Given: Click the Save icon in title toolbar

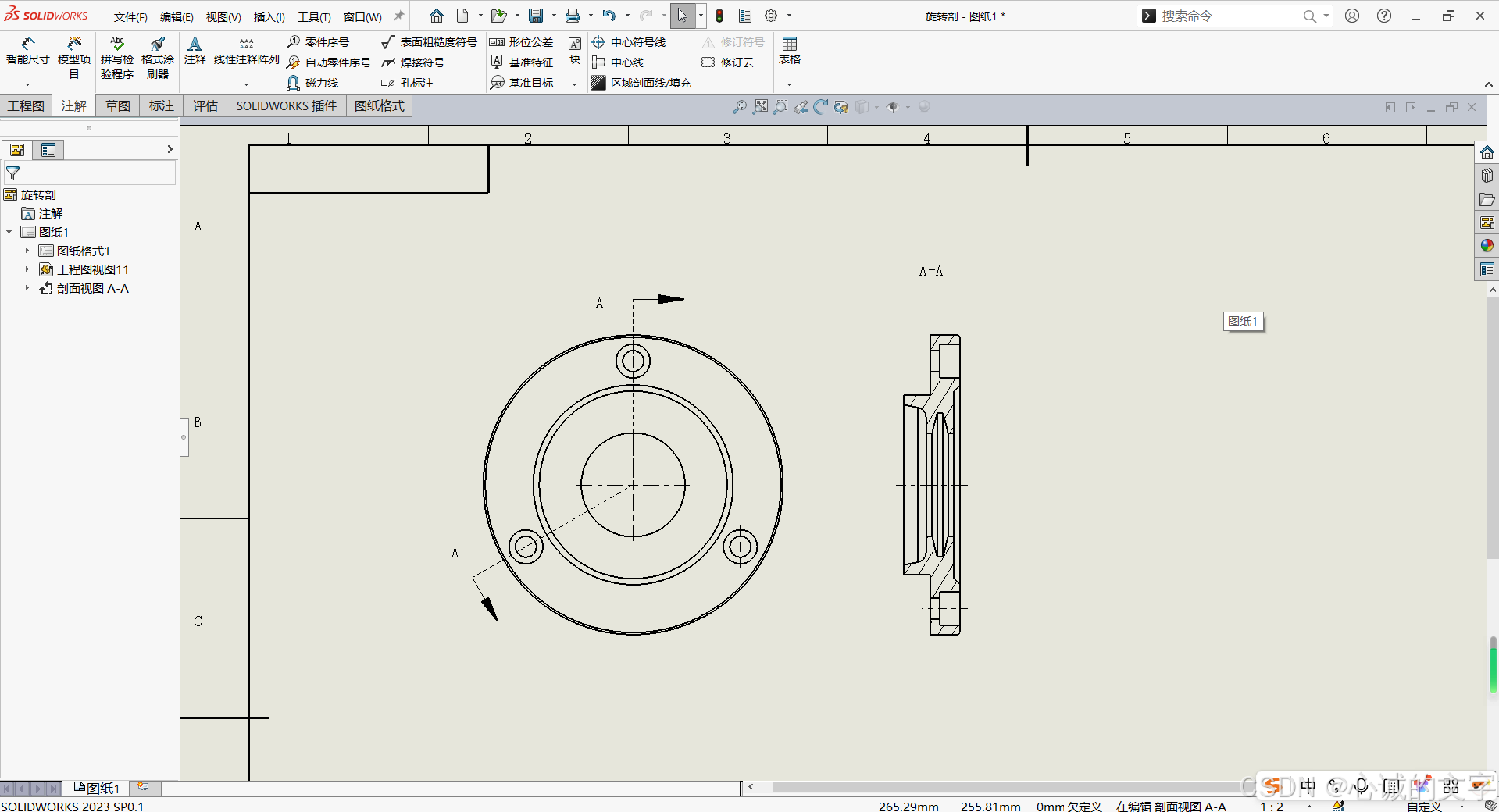Looking at the screenshot, I should coord(536,16).
